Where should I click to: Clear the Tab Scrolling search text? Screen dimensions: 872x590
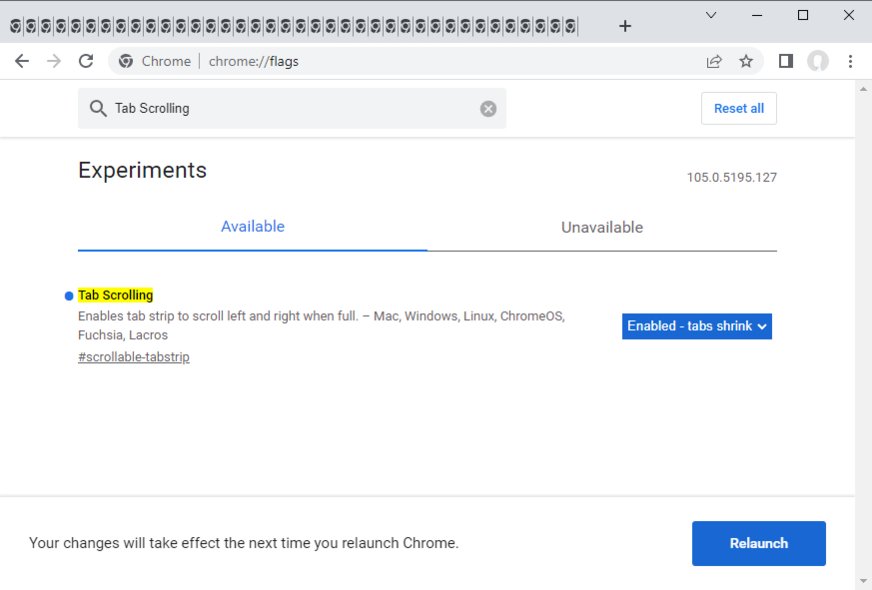488,109
